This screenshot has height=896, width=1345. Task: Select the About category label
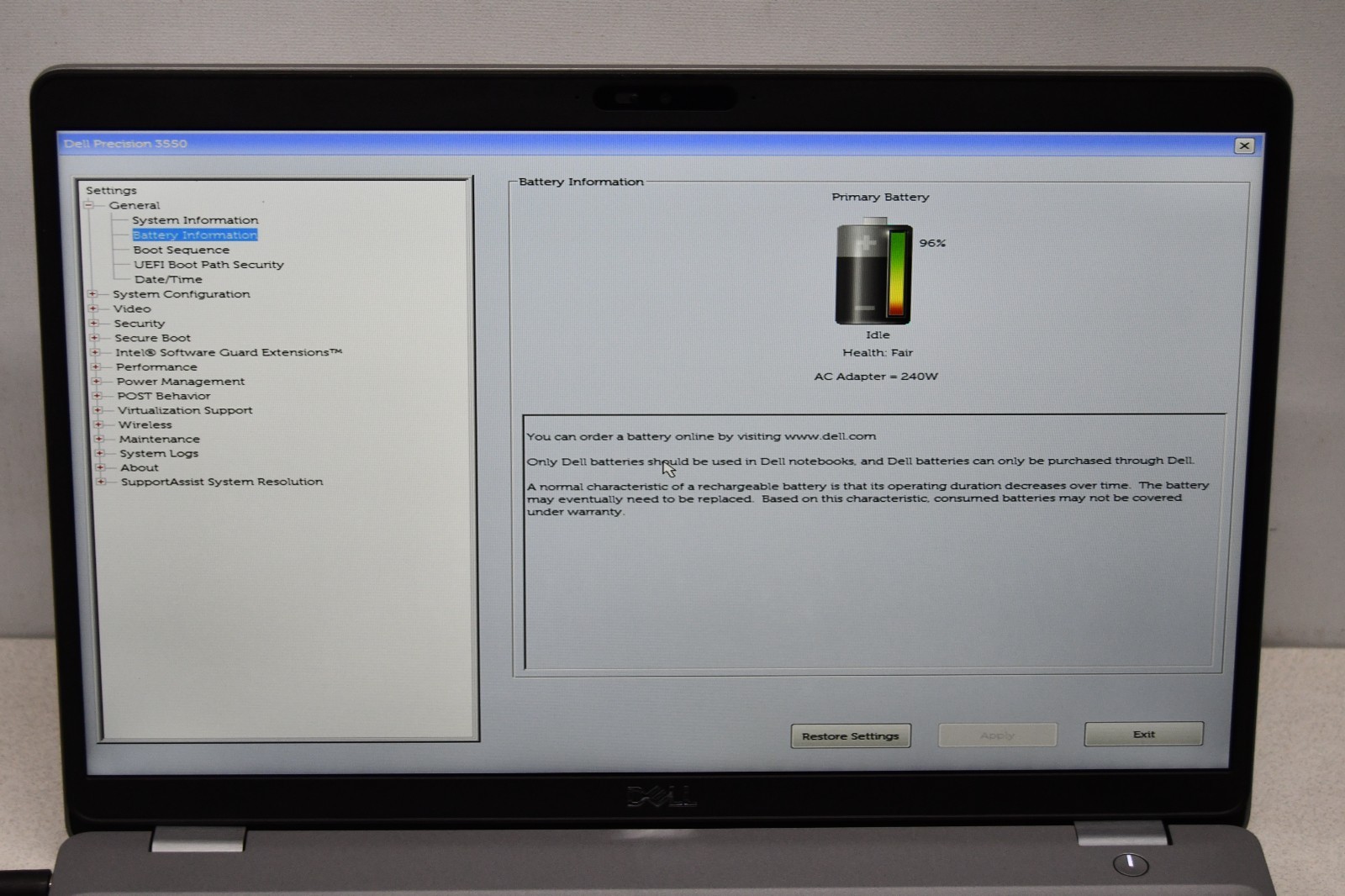[140, 467]
